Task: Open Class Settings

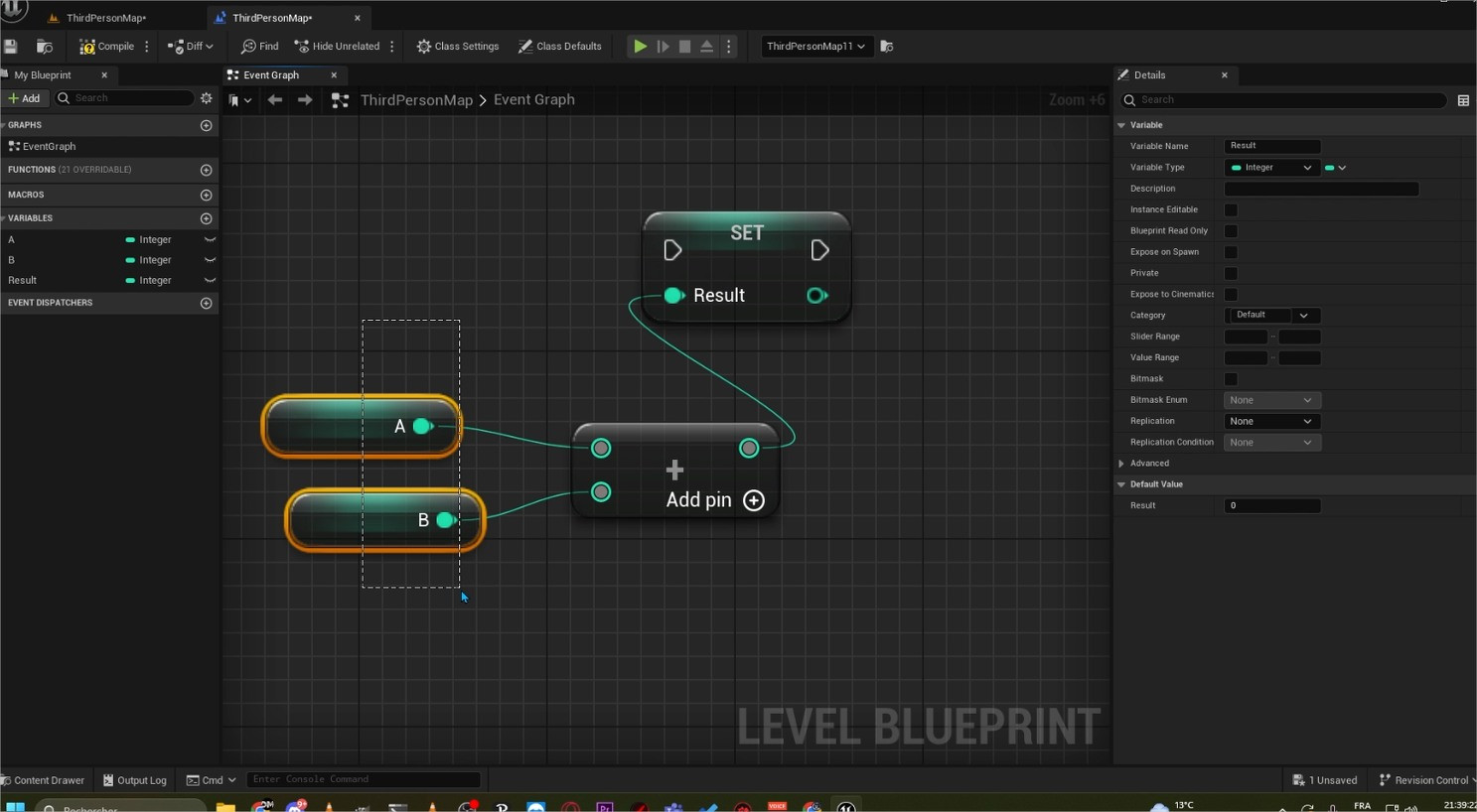Action: 457,47
